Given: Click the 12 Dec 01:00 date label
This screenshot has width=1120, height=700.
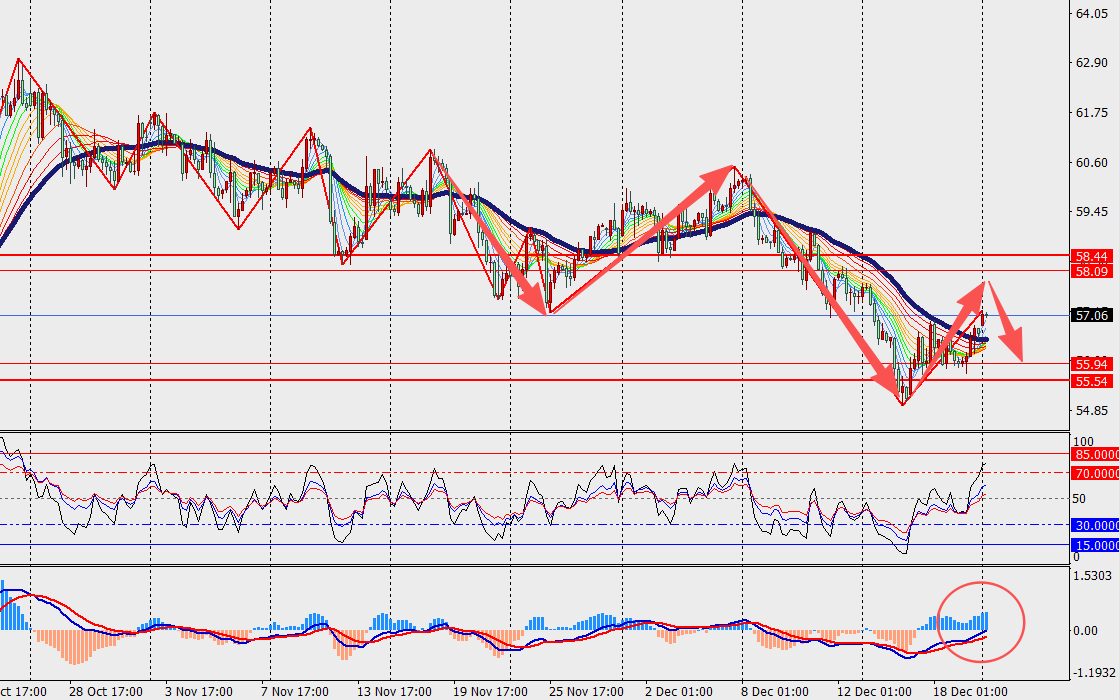Looking at the screenshot, I should (x=874, y=692).
